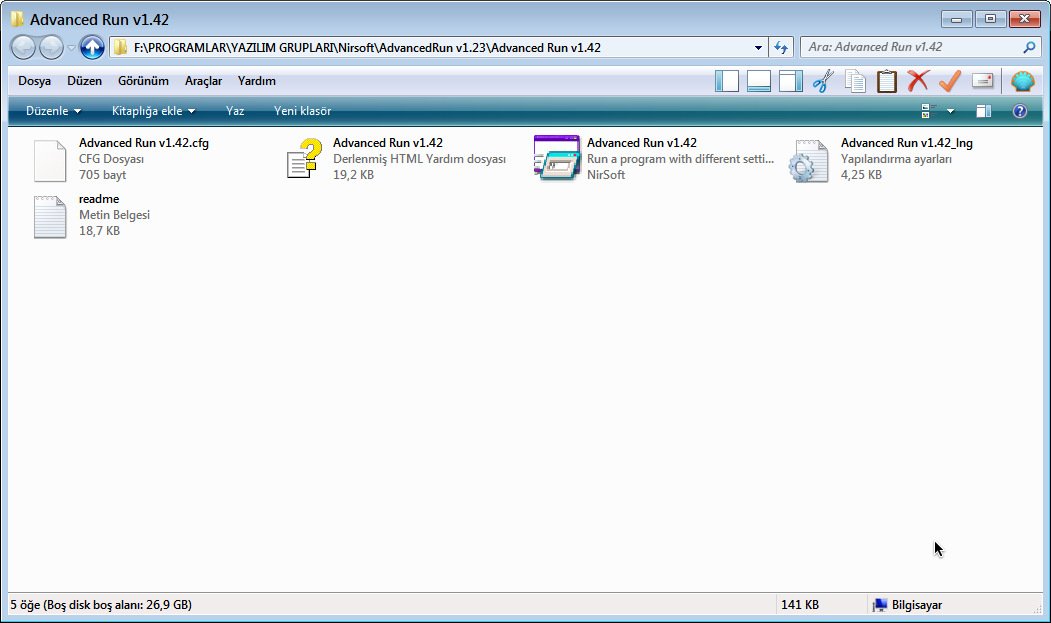Open help with the blue question mark
Viewport: 1051px width, 623px height.
pyautogui.click(x=1019, y=111)
